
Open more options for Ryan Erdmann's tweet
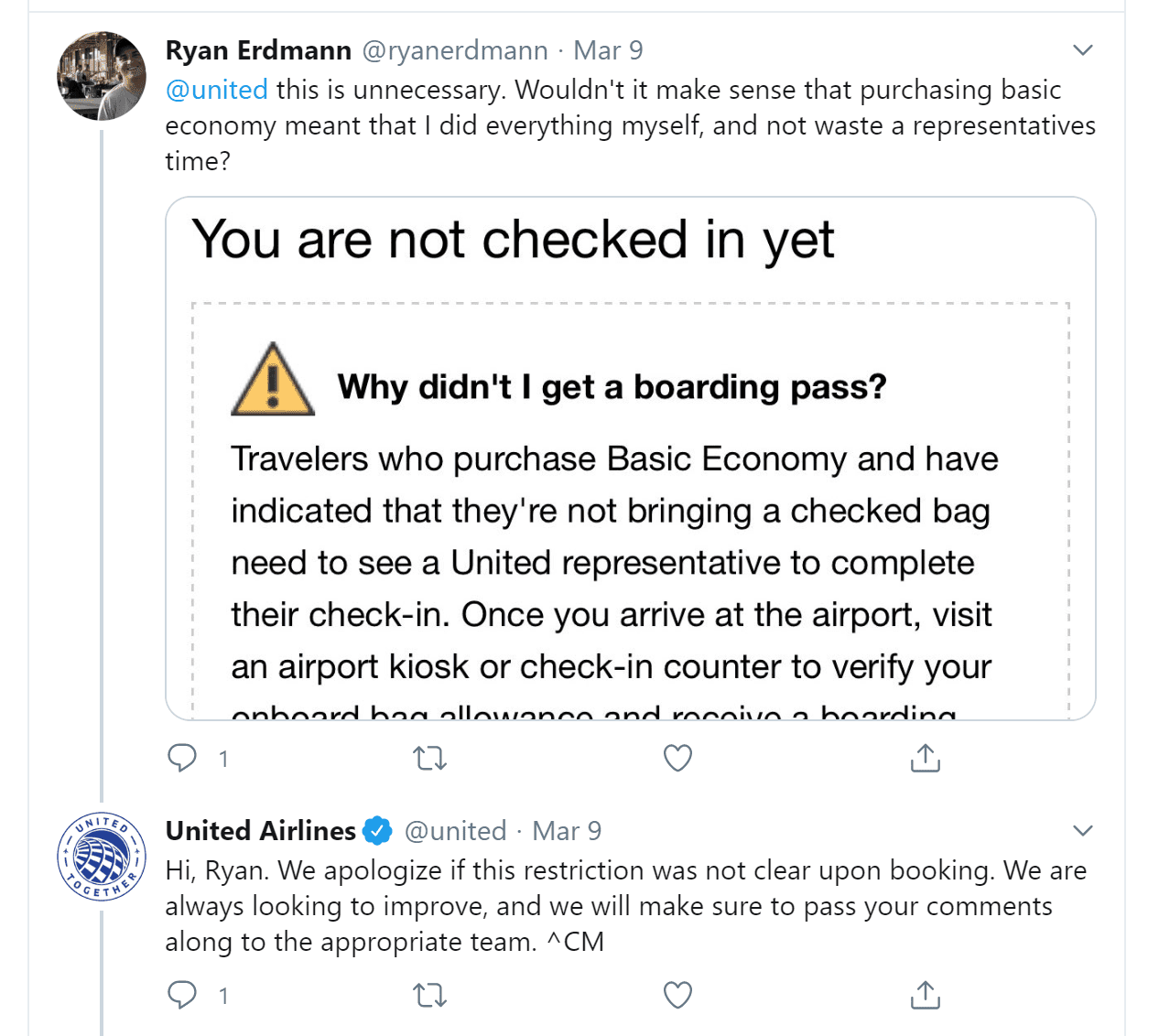1083,50
